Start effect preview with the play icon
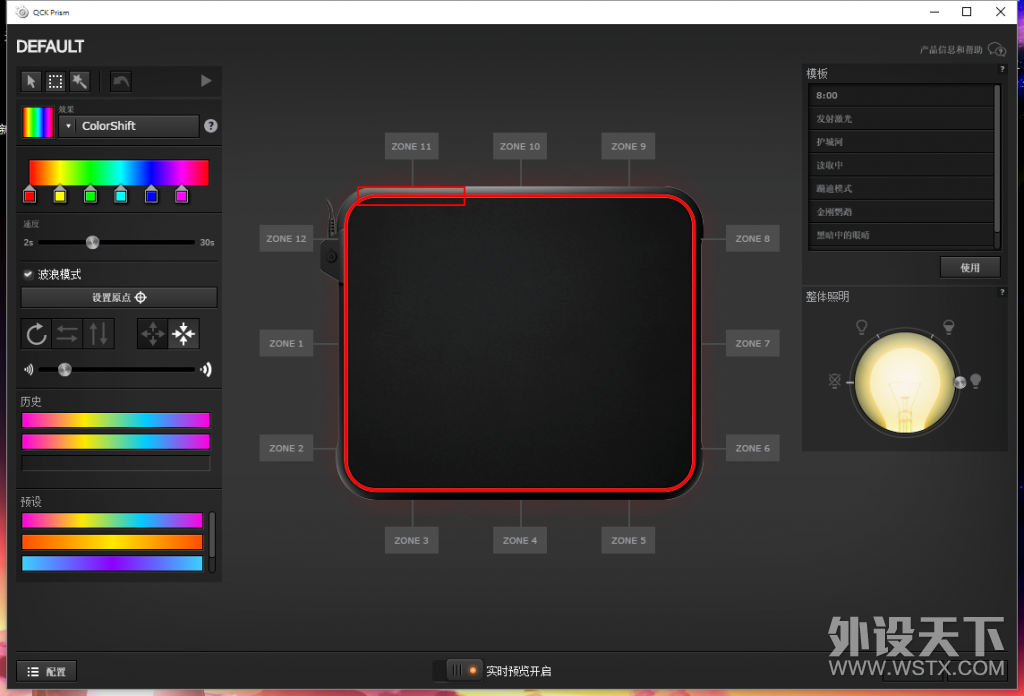This screenshot has width=1024, height=696. [x=206, y=81]
